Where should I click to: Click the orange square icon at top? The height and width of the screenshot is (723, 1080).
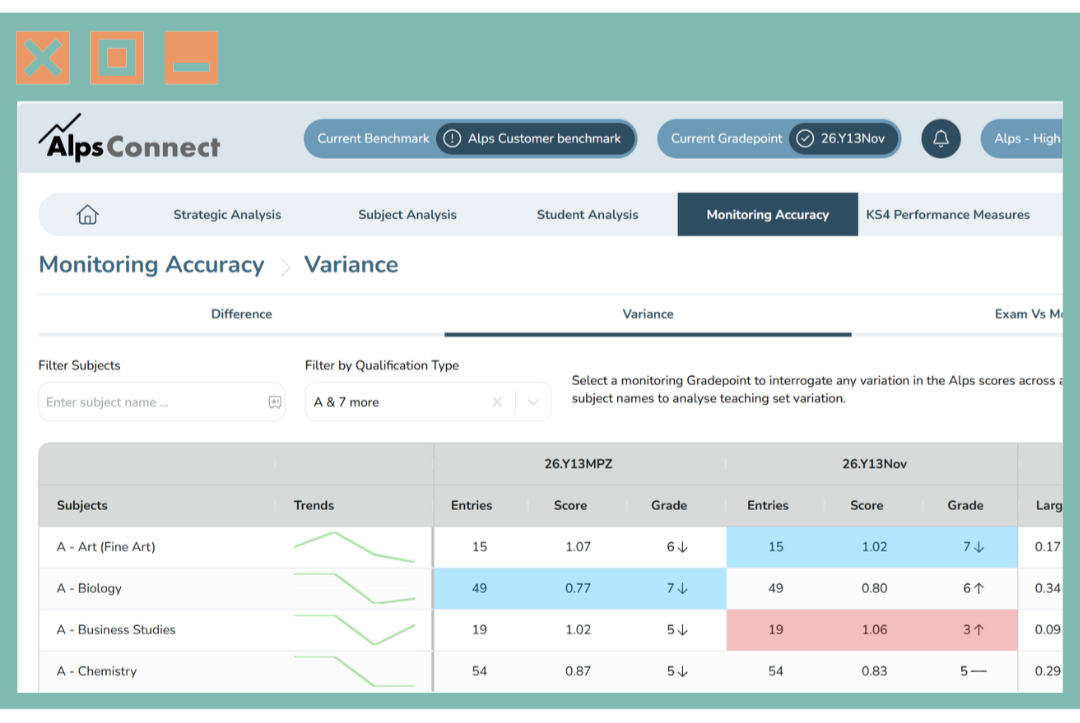117,57
